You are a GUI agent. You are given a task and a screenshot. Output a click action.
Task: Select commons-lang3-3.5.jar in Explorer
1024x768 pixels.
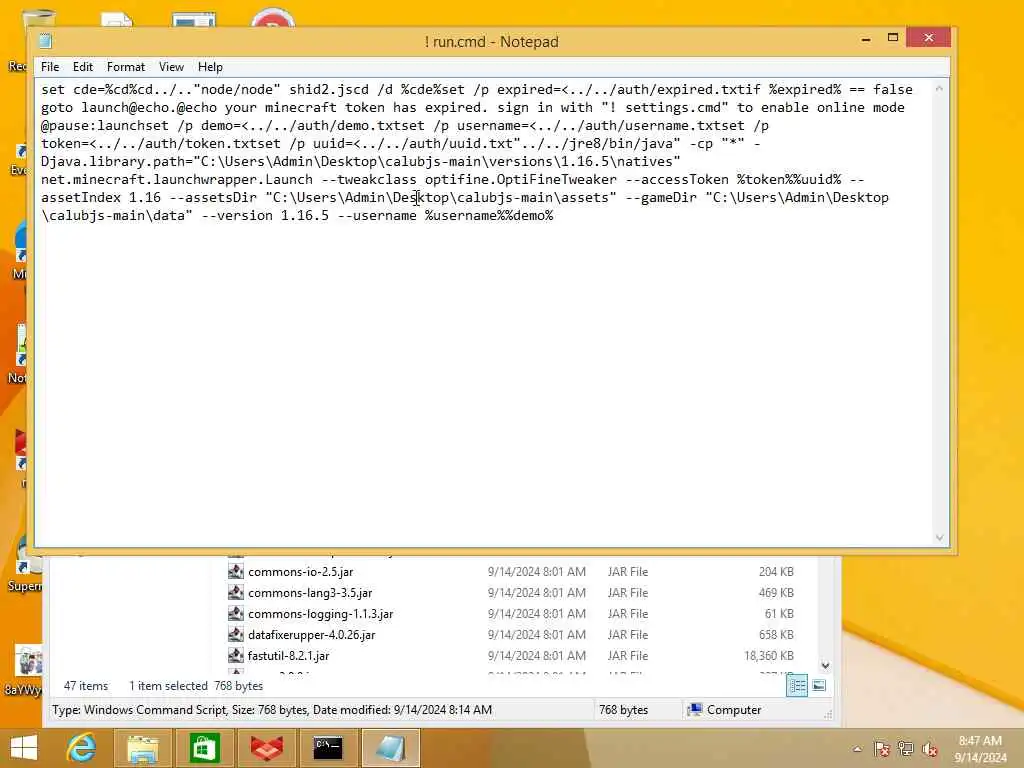tap(310, 592)
